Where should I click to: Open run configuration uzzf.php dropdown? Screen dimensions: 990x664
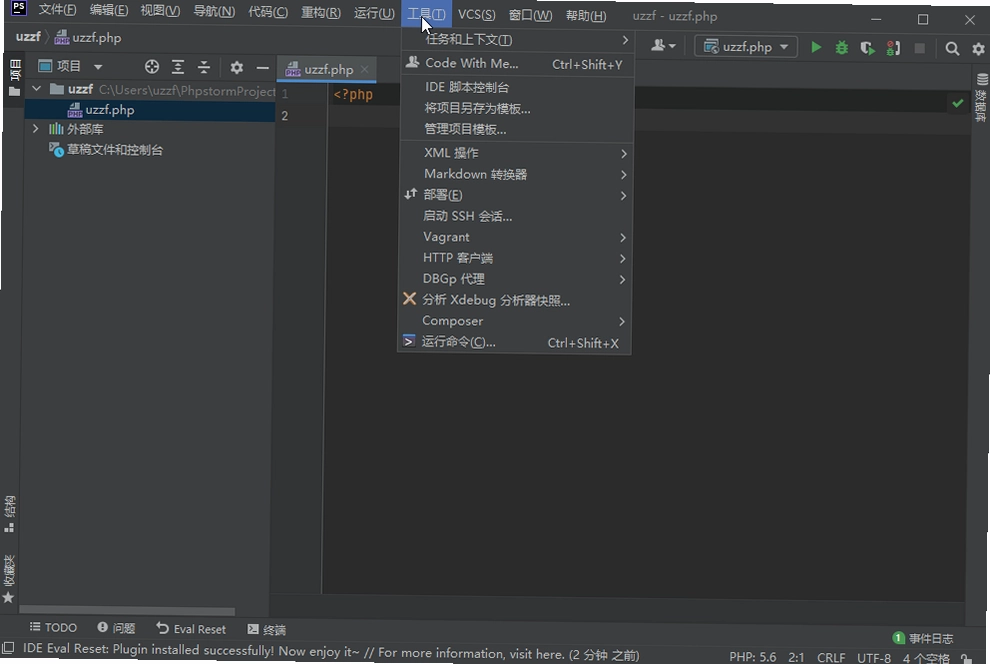[746, 47]
